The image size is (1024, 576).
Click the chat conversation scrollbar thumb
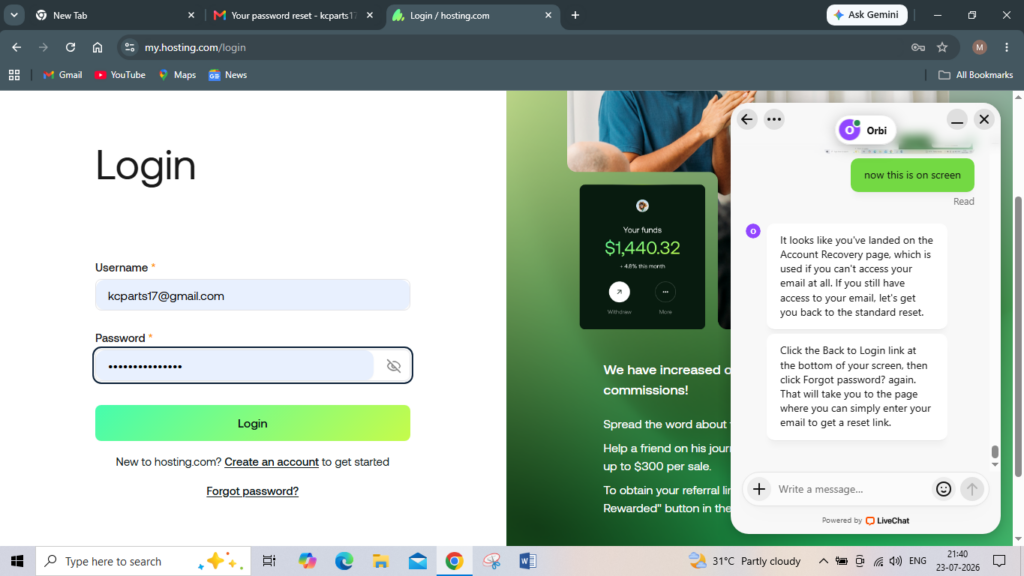tap(995, 452)
